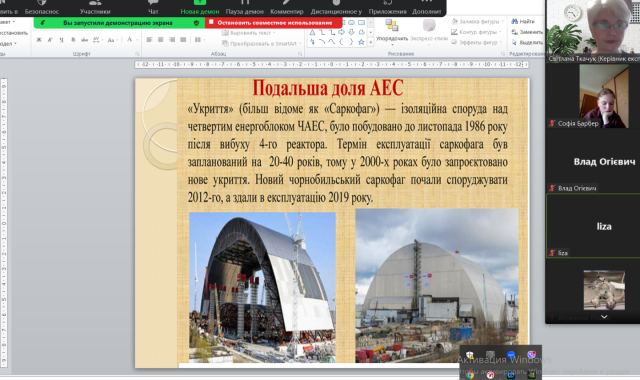Select the triangle shape in gallery
Image resolution: width=640 pixels, height=380 pixels.
(312, 32)
